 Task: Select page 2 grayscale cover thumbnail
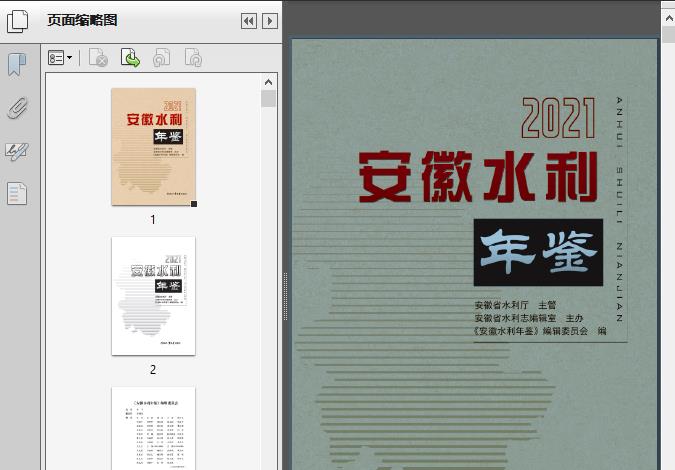pyautogui.click(x=153, y=296)
